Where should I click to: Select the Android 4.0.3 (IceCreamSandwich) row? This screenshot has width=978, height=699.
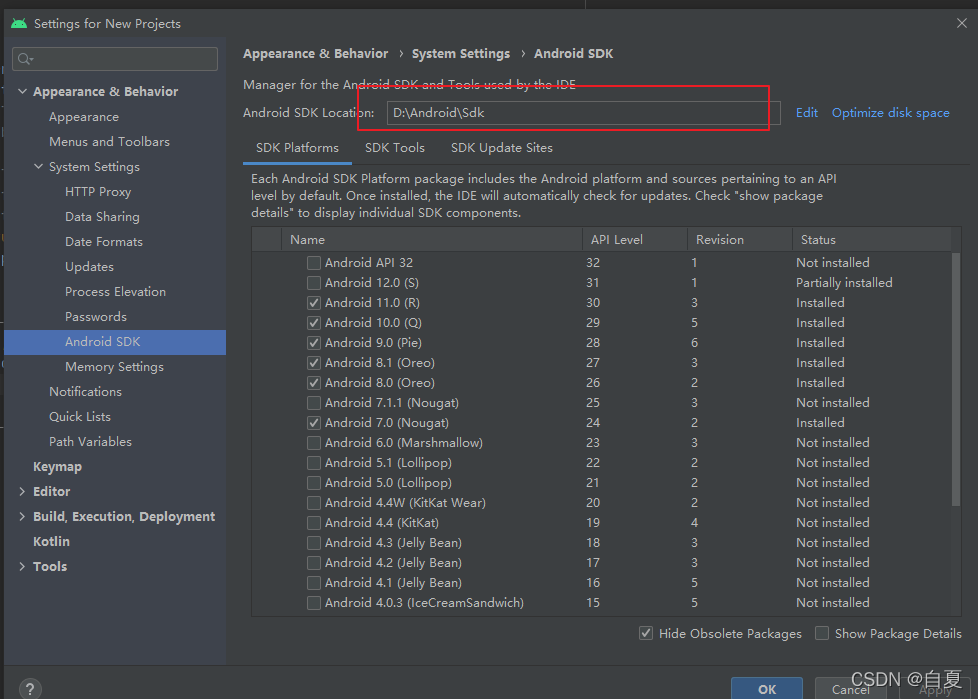point(602,602)
